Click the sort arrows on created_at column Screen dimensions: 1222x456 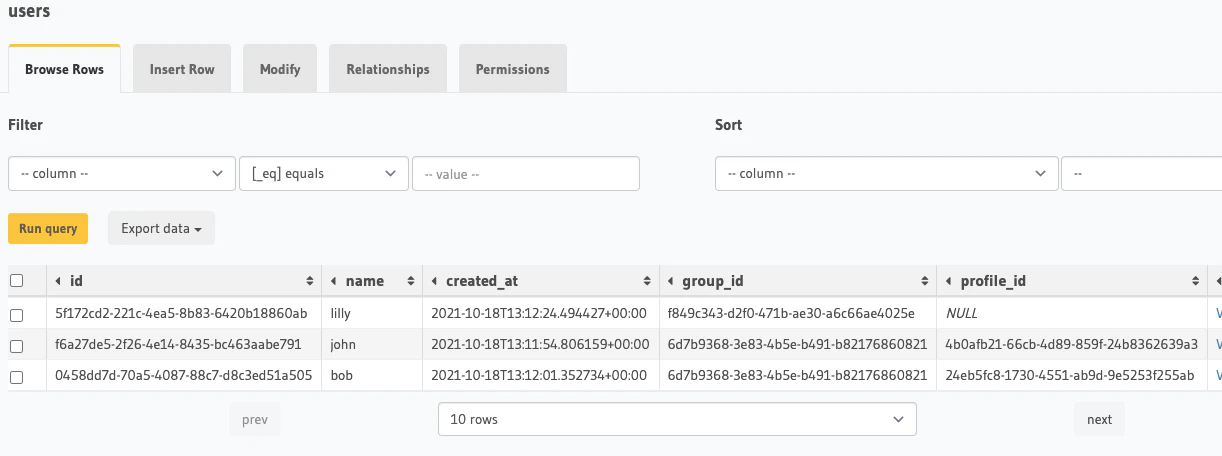pyautogui.click(x=647, y=281)
